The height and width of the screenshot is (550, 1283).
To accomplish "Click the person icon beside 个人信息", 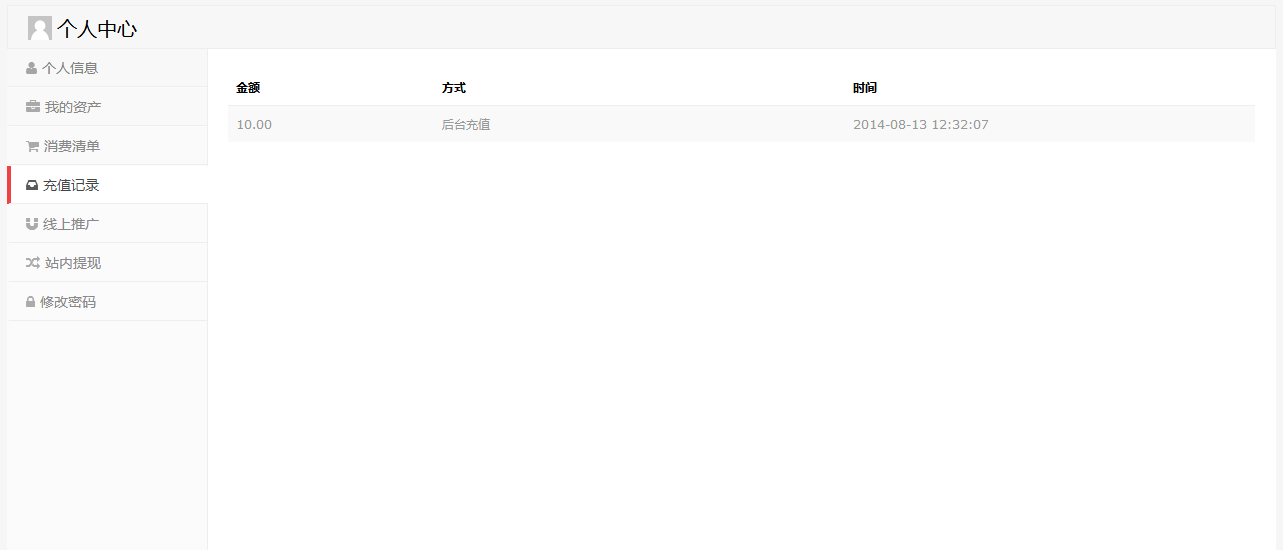I will (31, 69).
